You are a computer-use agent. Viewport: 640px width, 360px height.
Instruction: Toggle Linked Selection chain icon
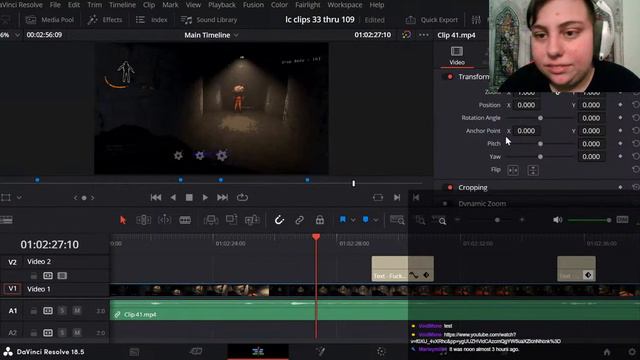point(299,220)
